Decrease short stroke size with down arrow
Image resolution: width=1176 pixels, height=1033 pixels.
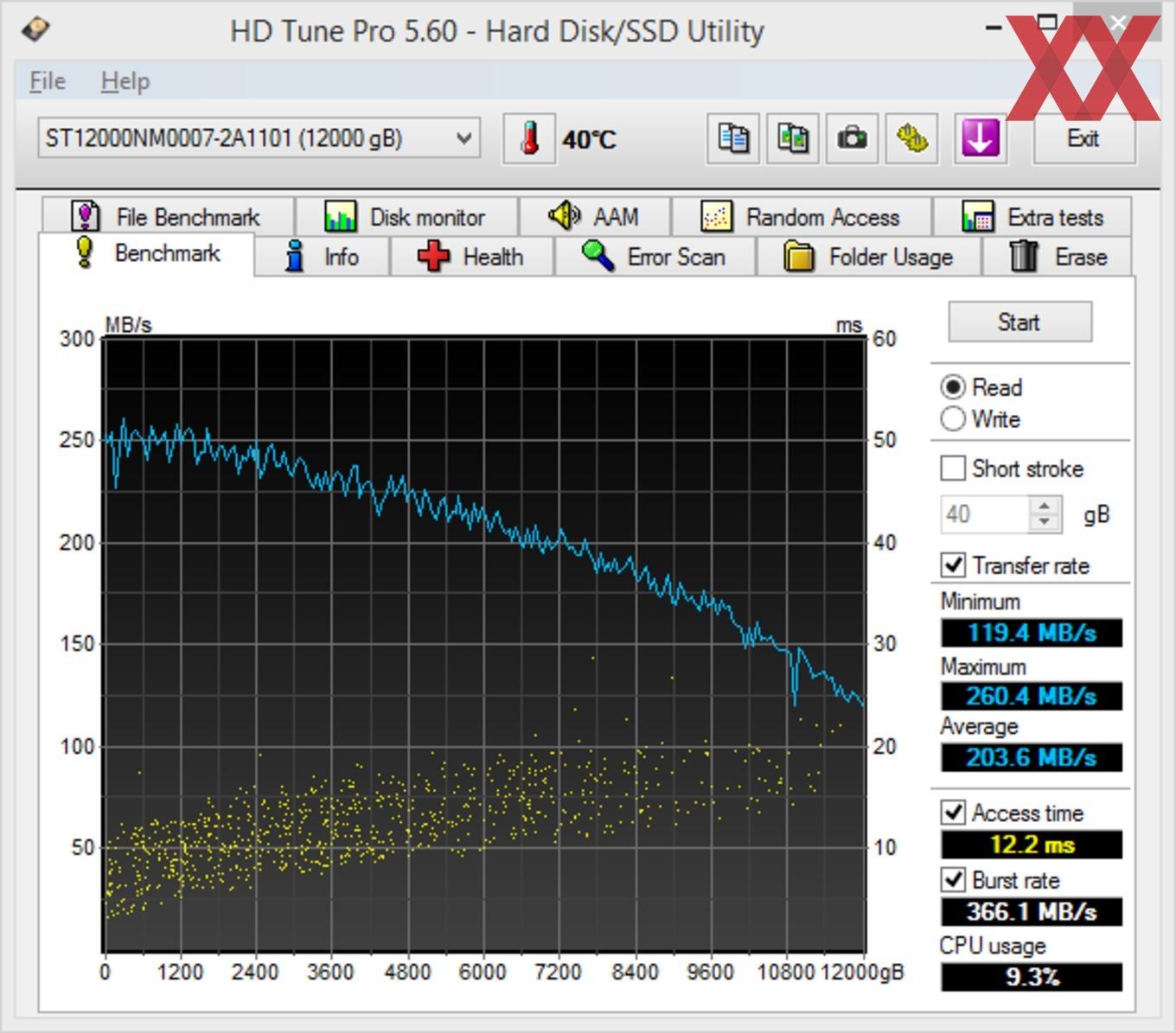pos(1045,523)
